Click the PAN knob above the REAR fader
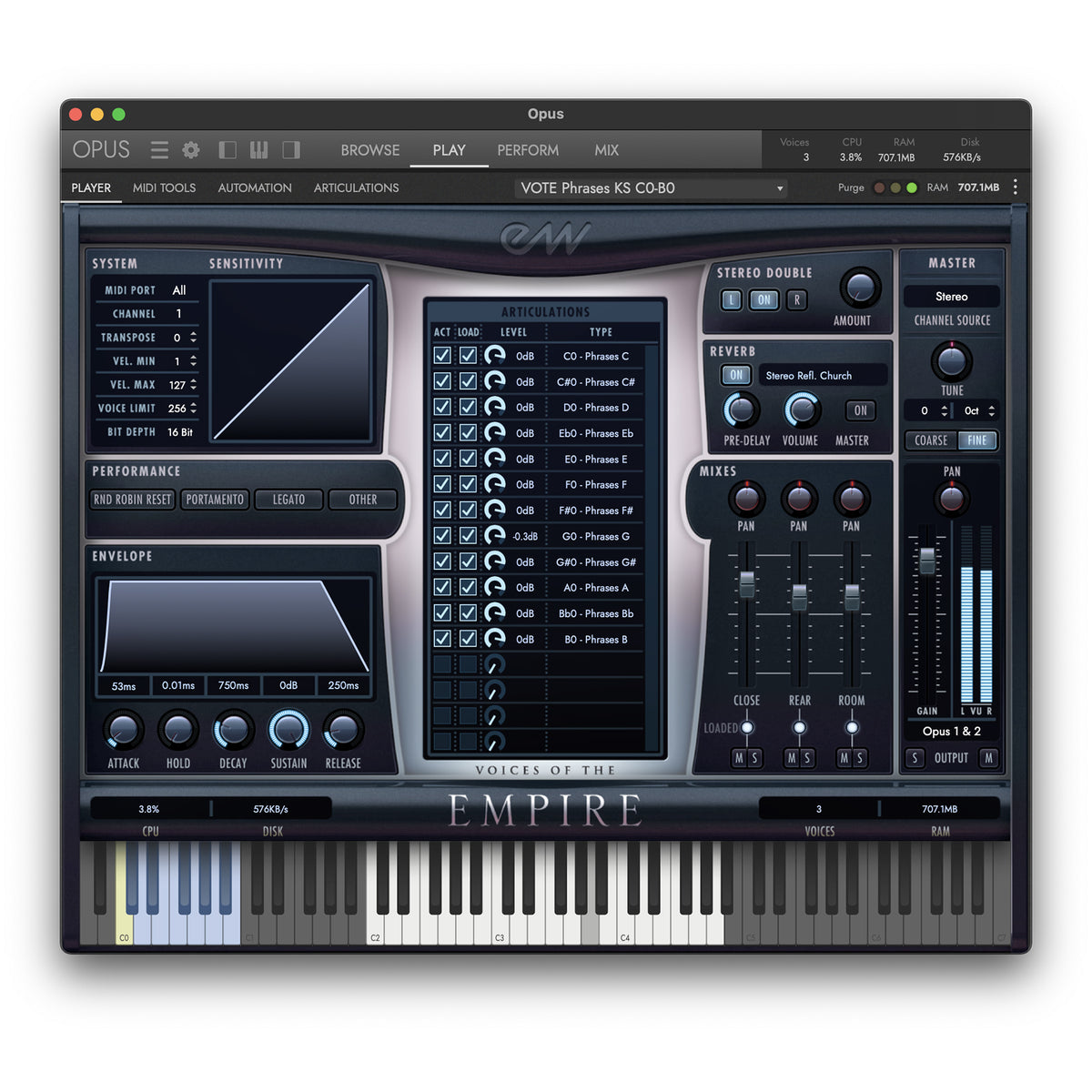This screenshot has width=1092, height=1092. [799, 498]
